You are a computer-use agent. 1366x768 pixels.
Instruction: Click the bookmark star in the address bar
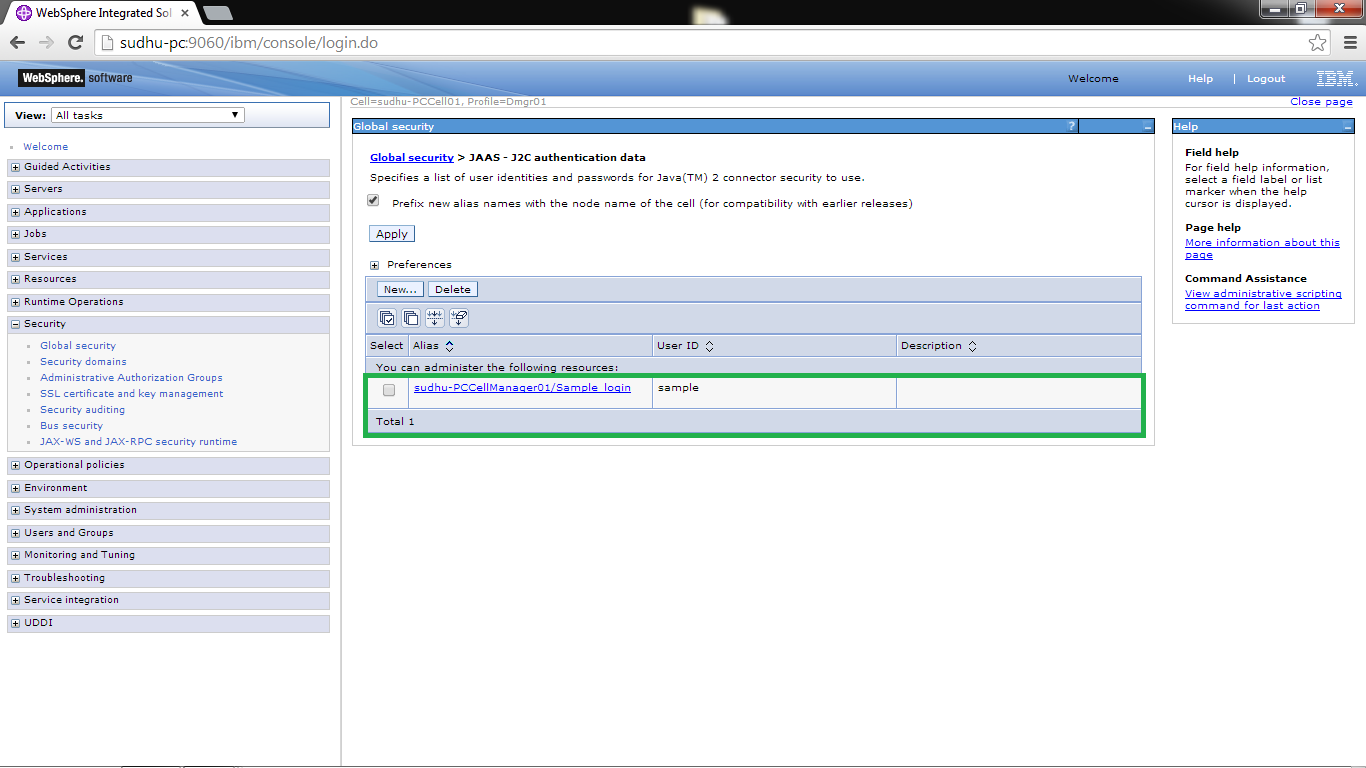click(x=1318, y=42)
